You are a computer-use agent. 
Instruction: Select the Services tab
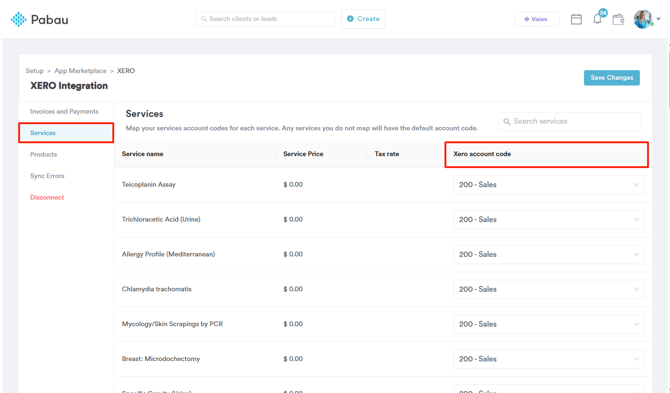point(66,133)
